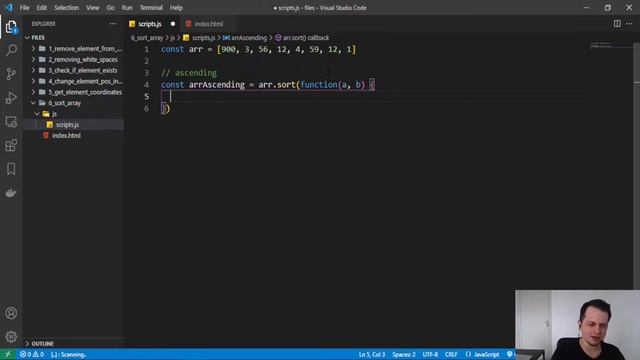
Task: Open the Search view
Action: click(11, 50)
